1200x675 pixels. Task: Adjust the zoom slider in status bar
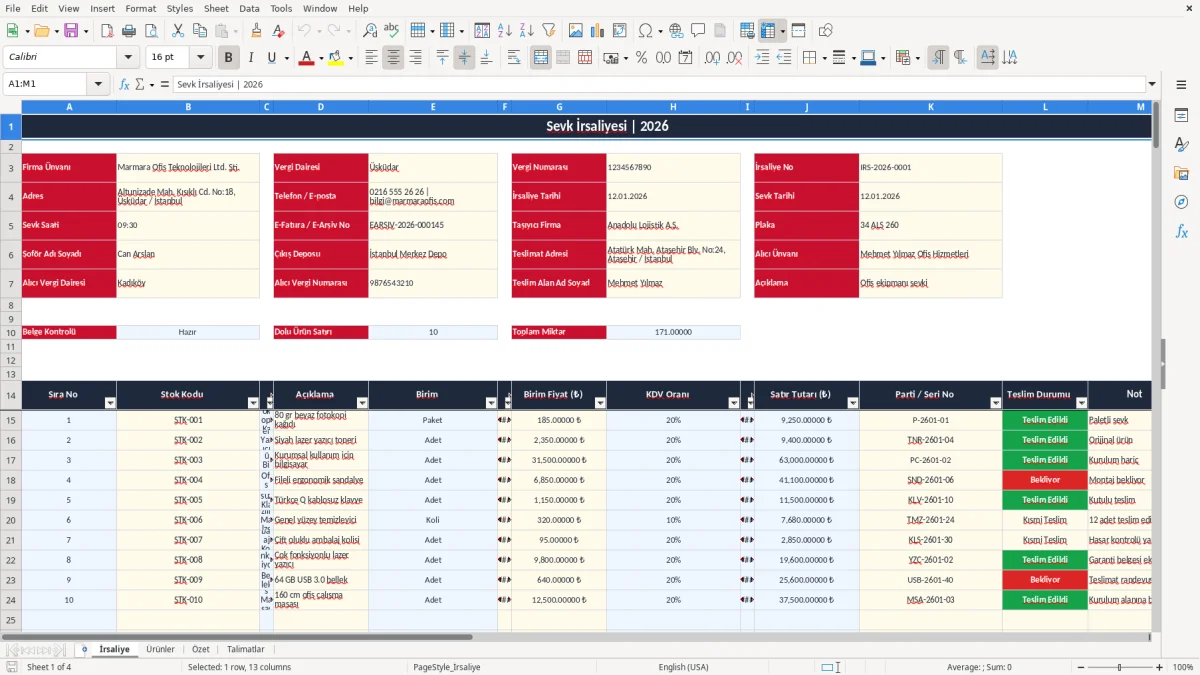[x=1119, y=667]
